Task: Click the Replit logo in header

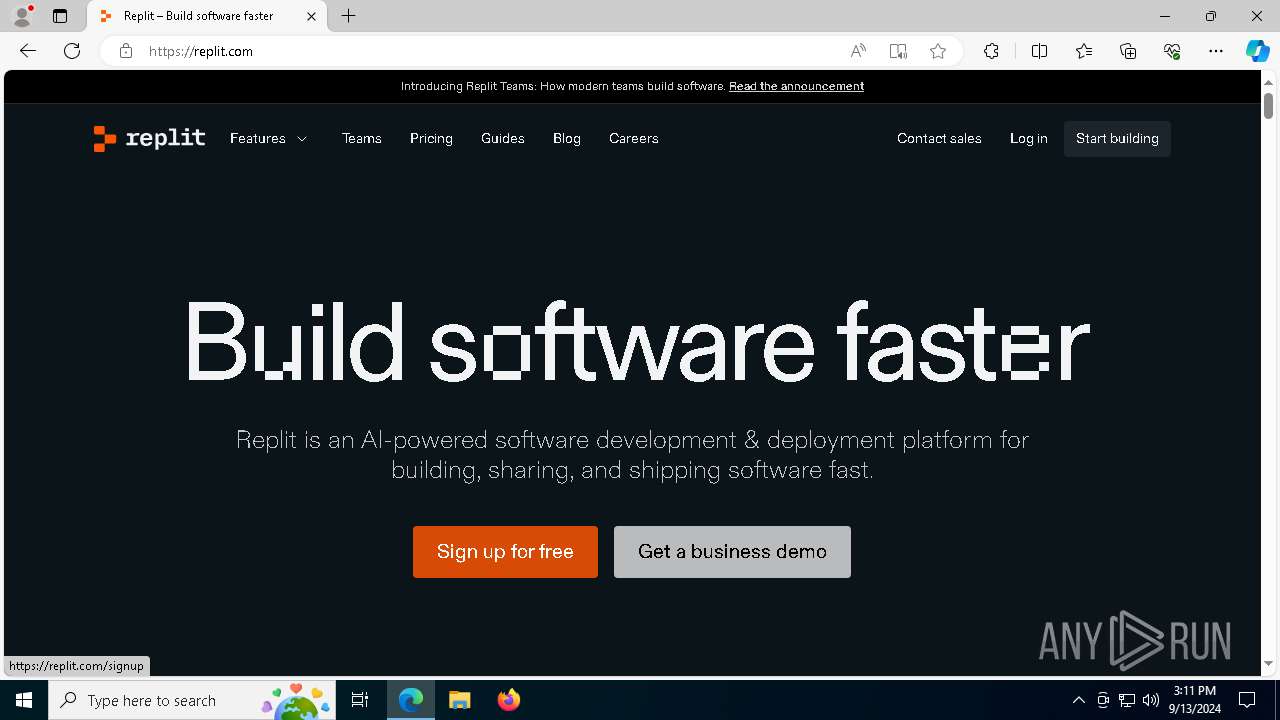Action: click(x=149, y=138)
